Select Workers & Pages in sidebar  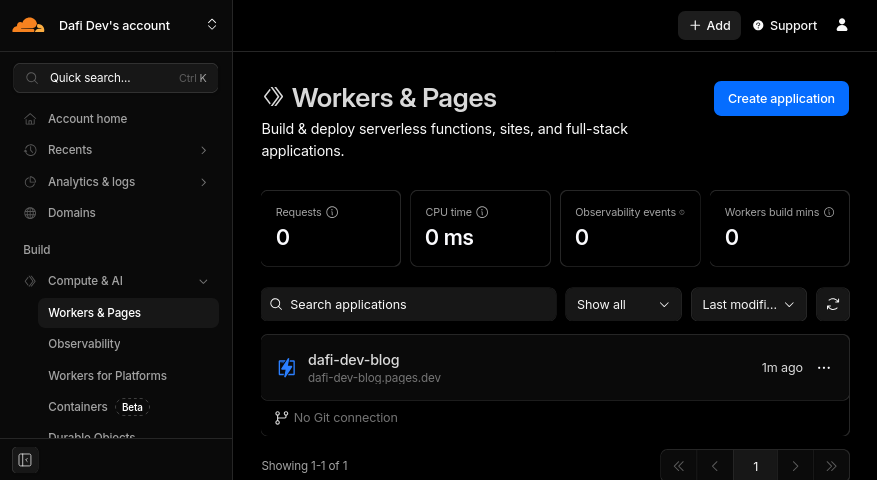pos(128,313)
